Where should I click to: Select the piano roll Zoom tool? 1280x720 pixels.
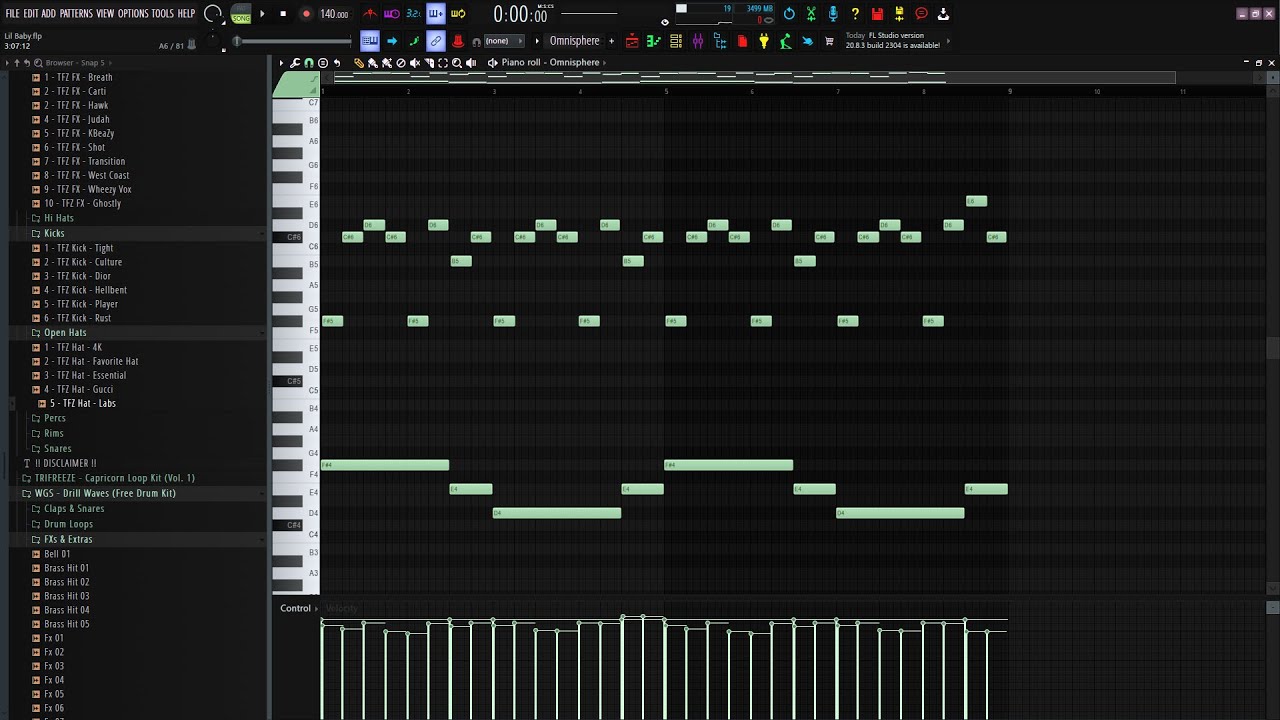(457, 62)
